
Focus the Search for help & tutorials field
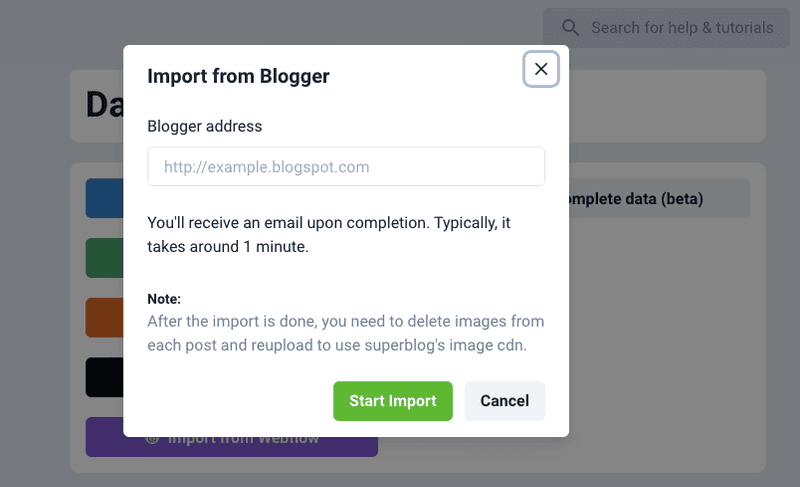pos(681,28)
